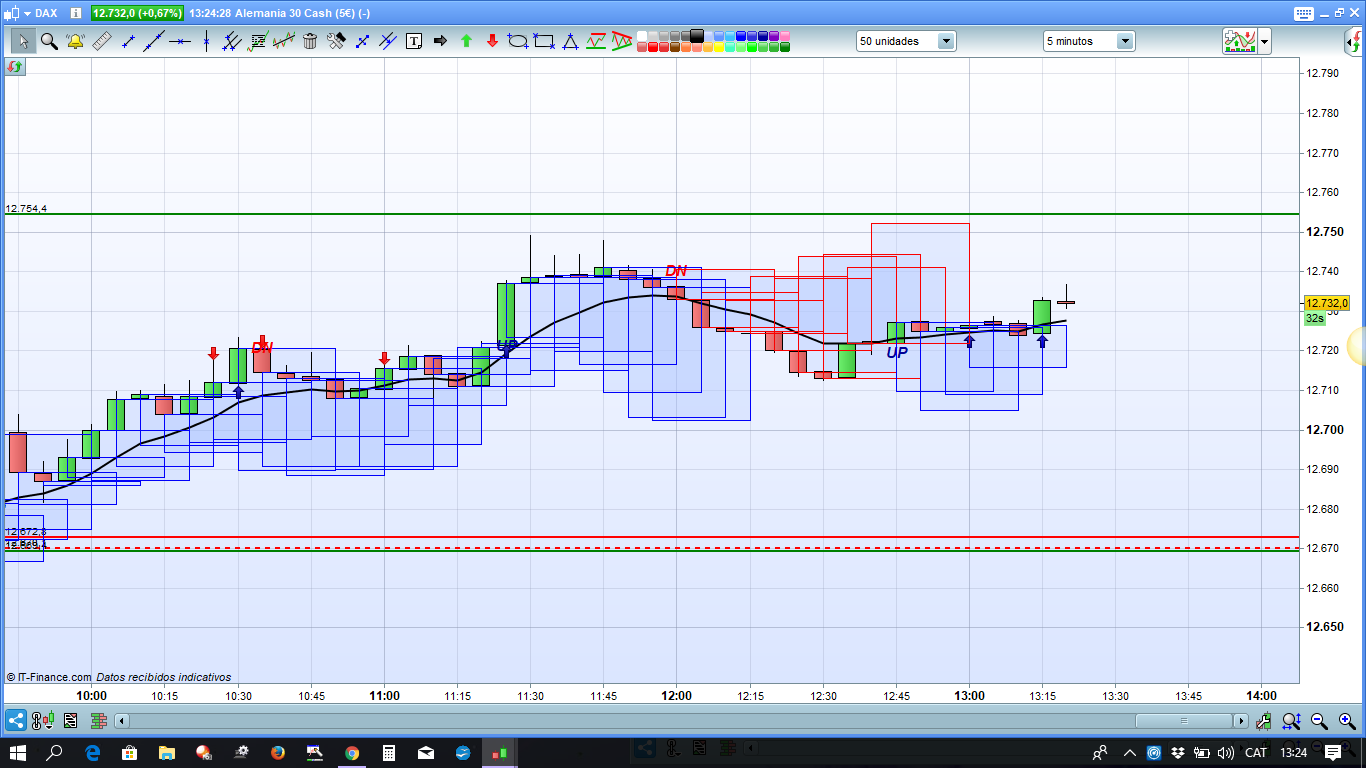This screenshot has width=1366, height=768.
Task: Click the vertical zoom magnifier icon
Action: 1292,720
